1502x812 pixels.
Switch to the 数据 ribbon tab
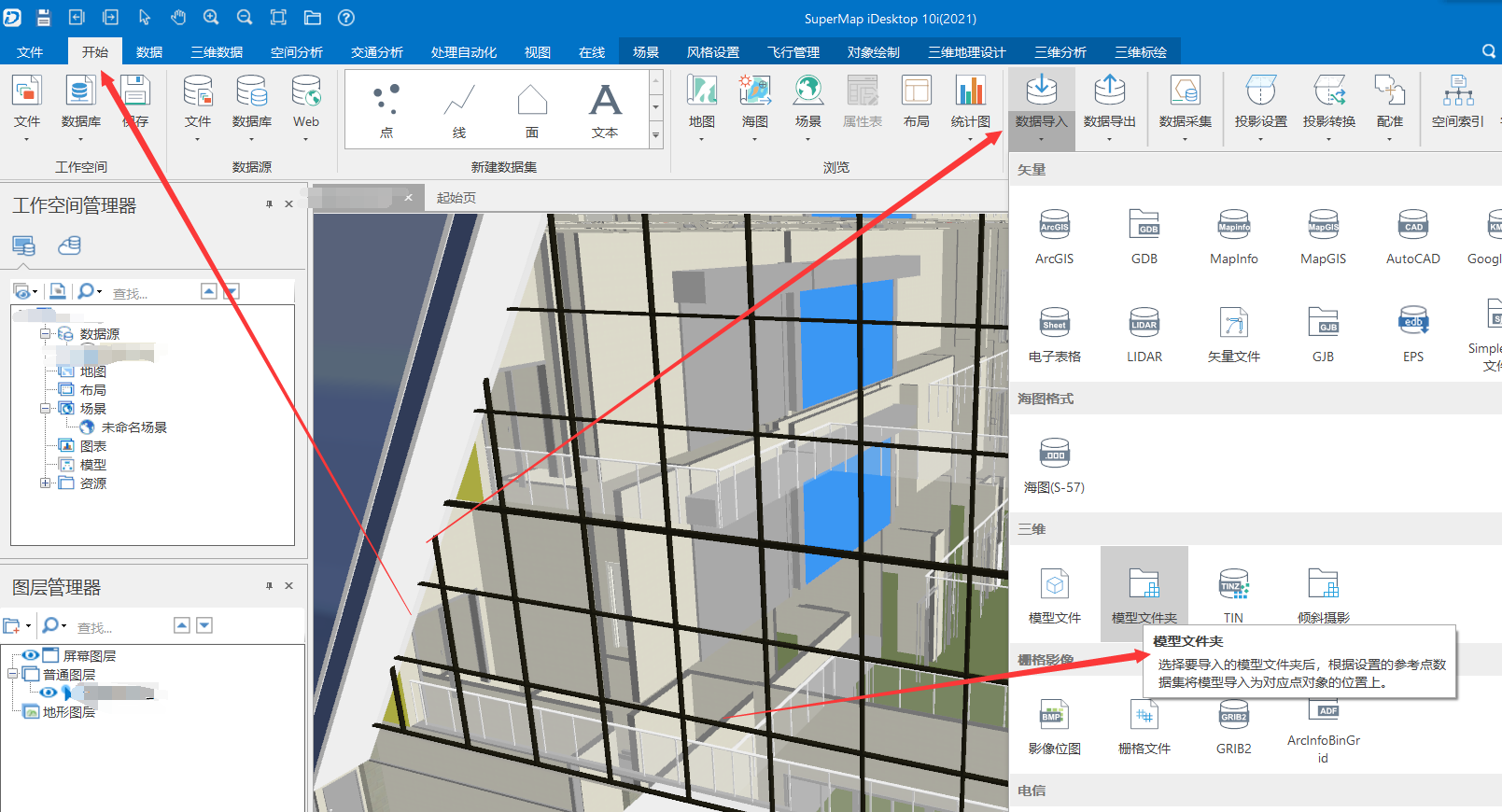(149, 51)
